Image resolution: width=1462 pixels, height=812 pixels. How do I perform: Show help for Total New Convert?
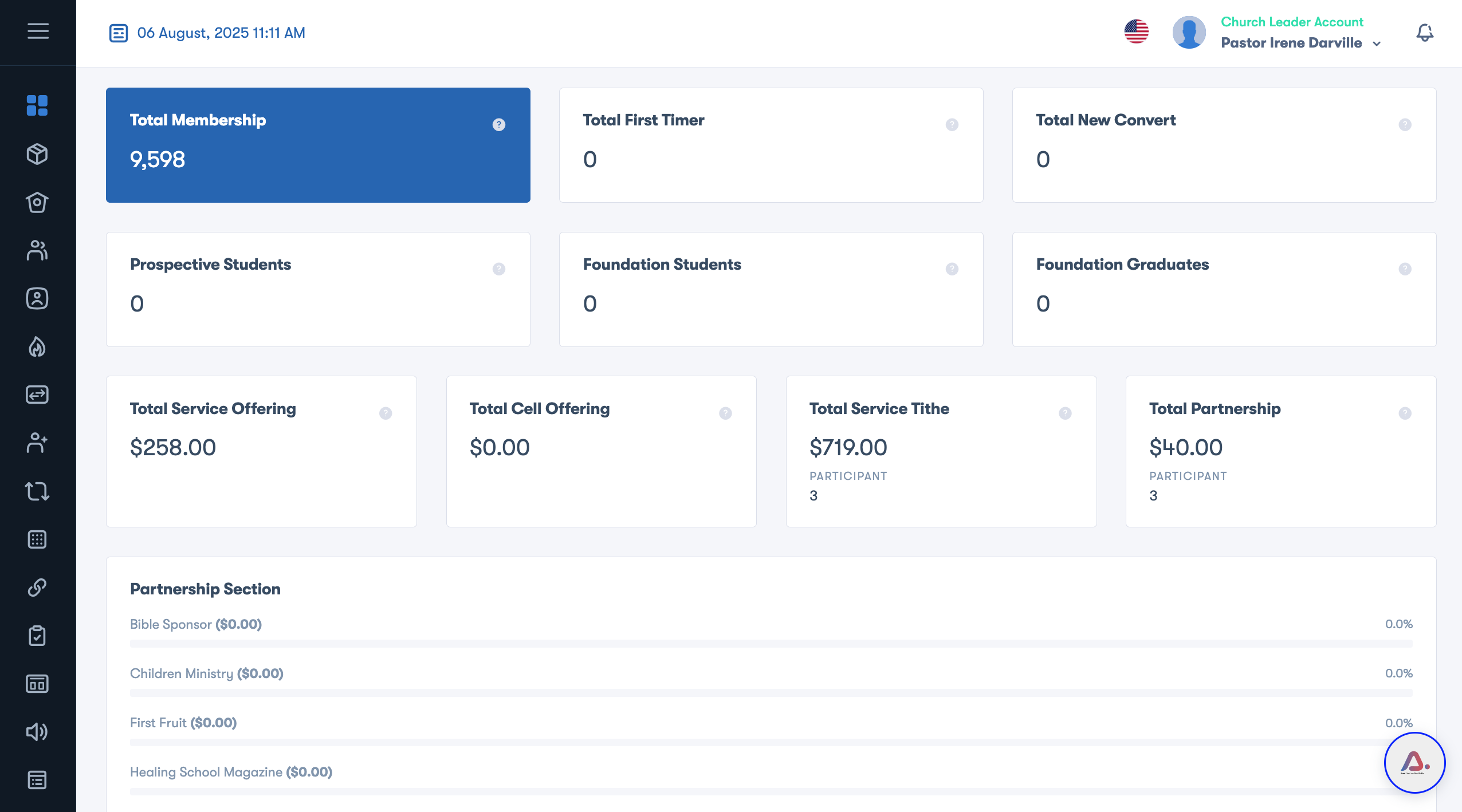pos(1405,124)
